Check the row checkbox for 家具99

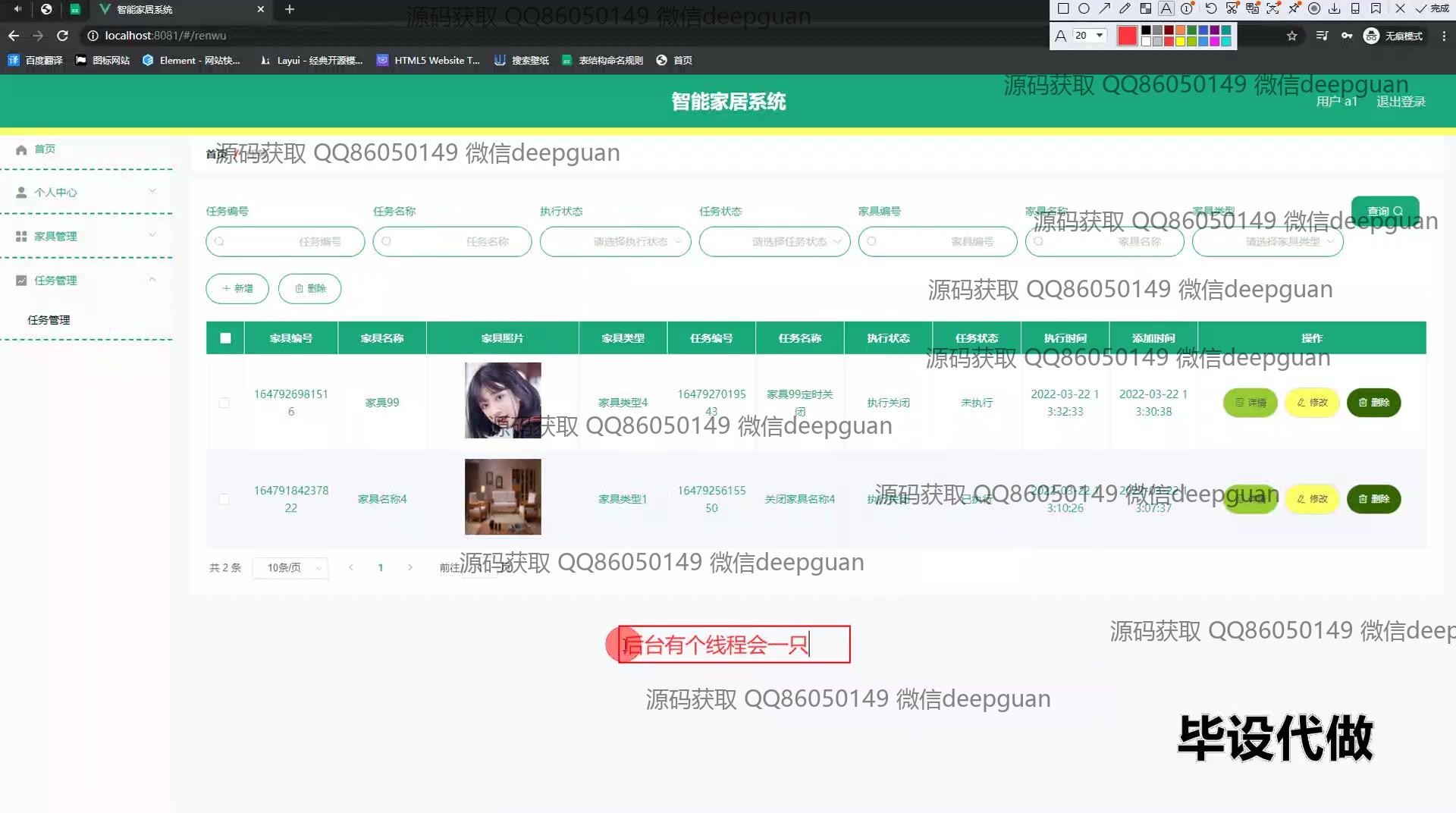[x=224, y=403]
